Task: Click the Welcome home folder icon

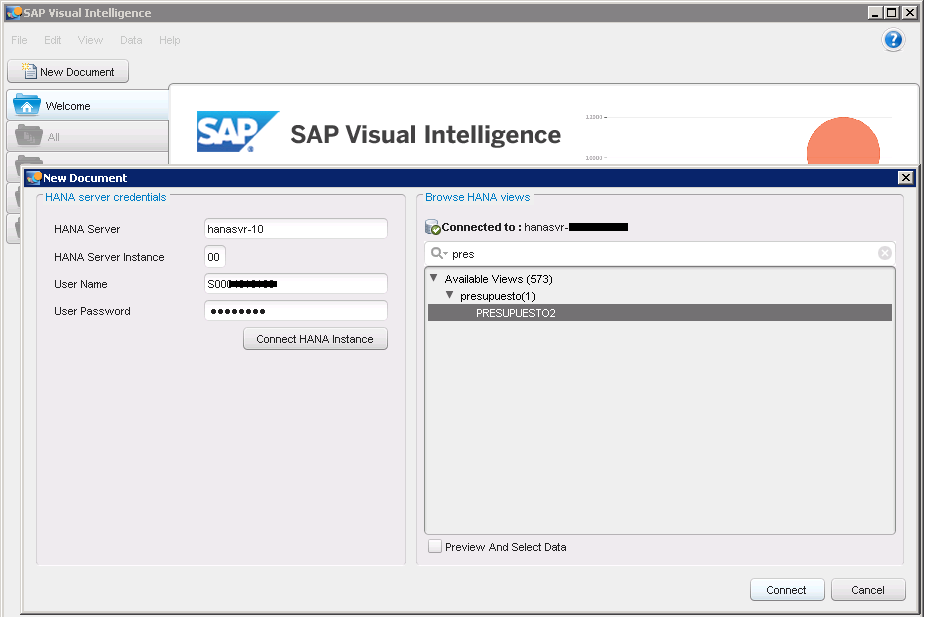Action: click(27, 106)
